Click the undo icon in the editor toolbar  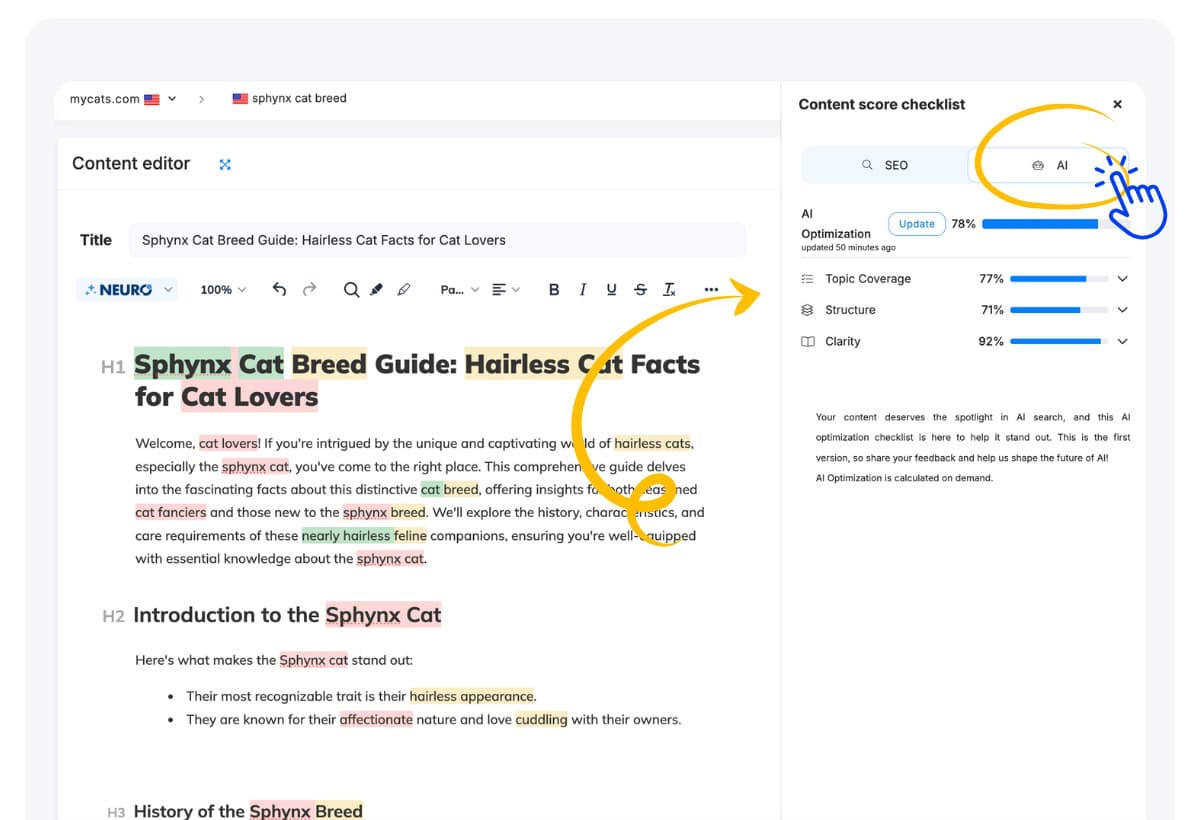[280, 289]
